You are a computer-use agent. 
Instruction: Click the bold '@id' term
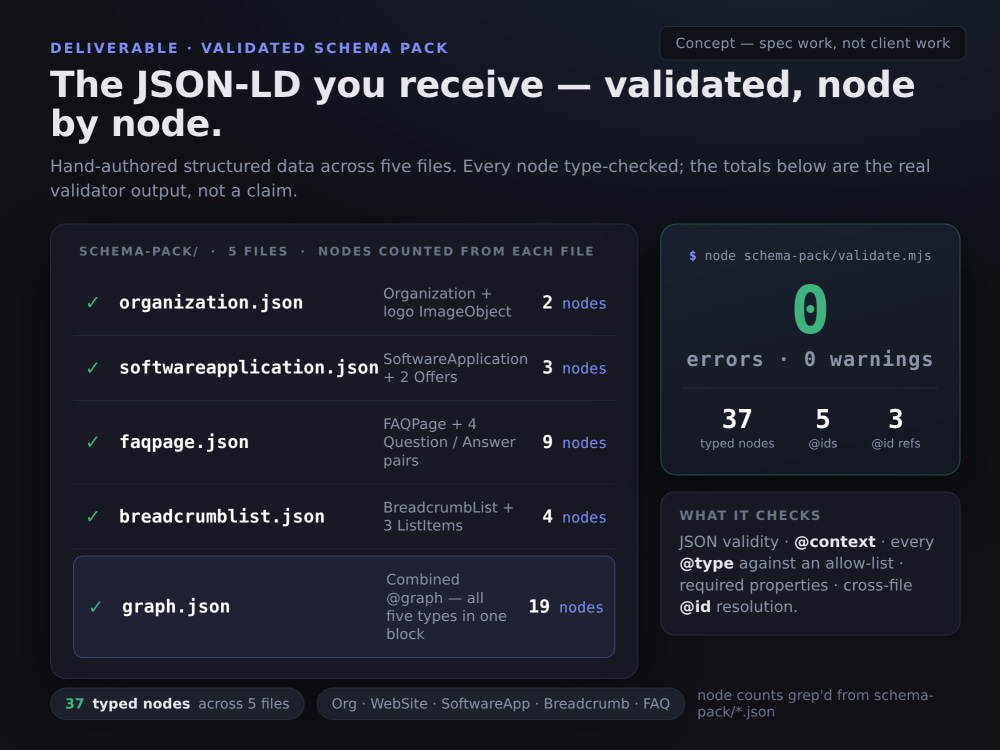pos(695,607)
